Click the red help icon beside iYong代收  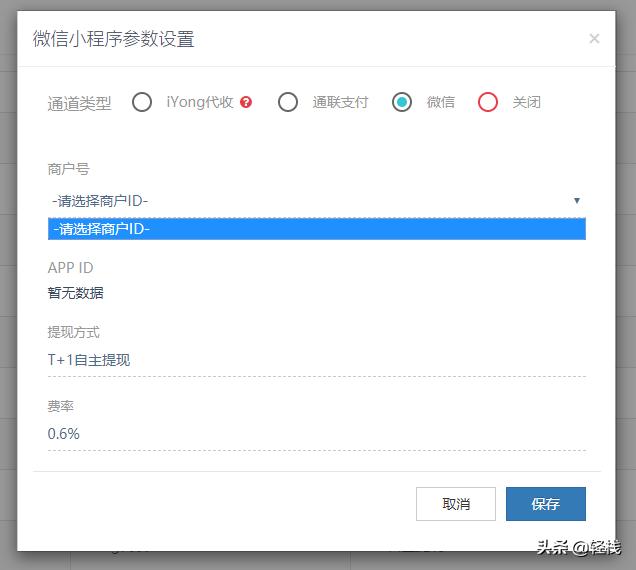[246, 102]
